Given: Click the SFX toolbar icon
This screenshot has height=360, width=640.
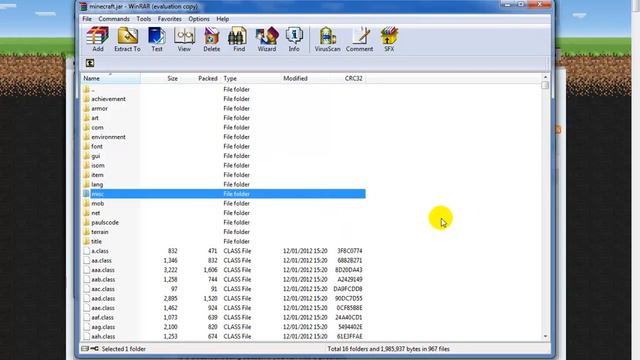Looking at the screenshot, I should pos(389,39).
